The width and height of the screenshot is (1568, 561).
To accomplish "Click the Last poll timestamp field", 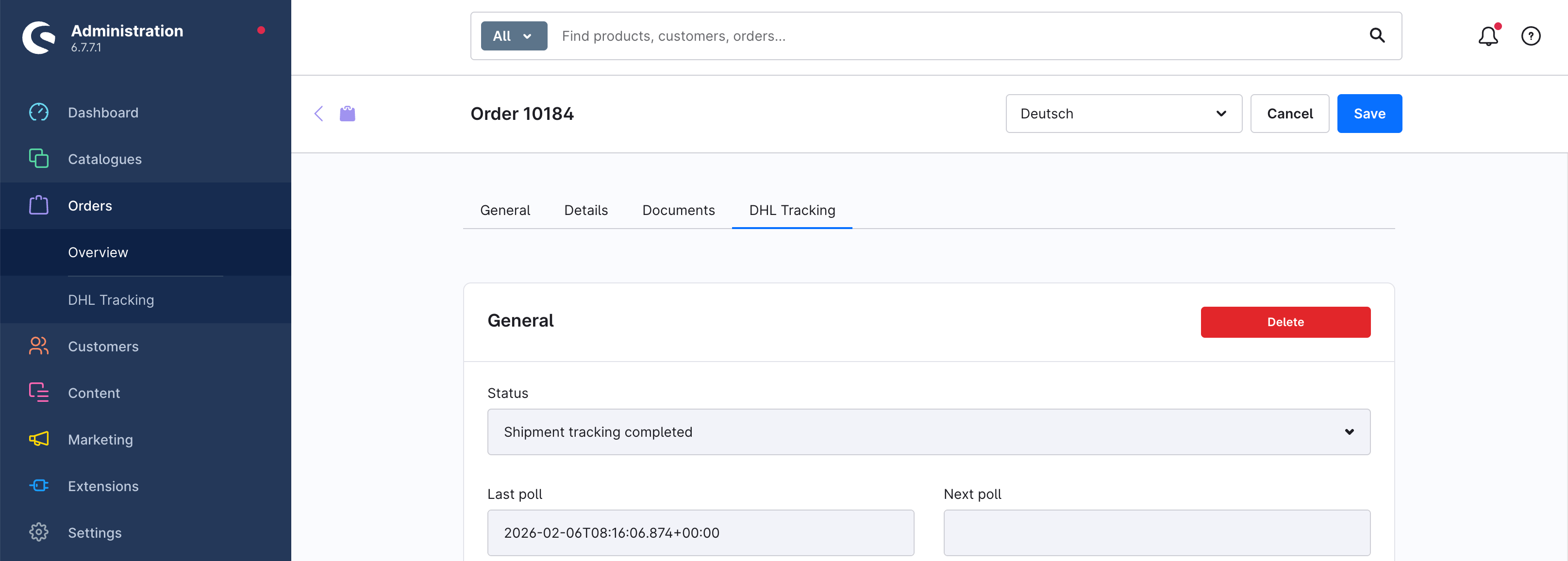I will pyautogui.click(x=701, y=532).
